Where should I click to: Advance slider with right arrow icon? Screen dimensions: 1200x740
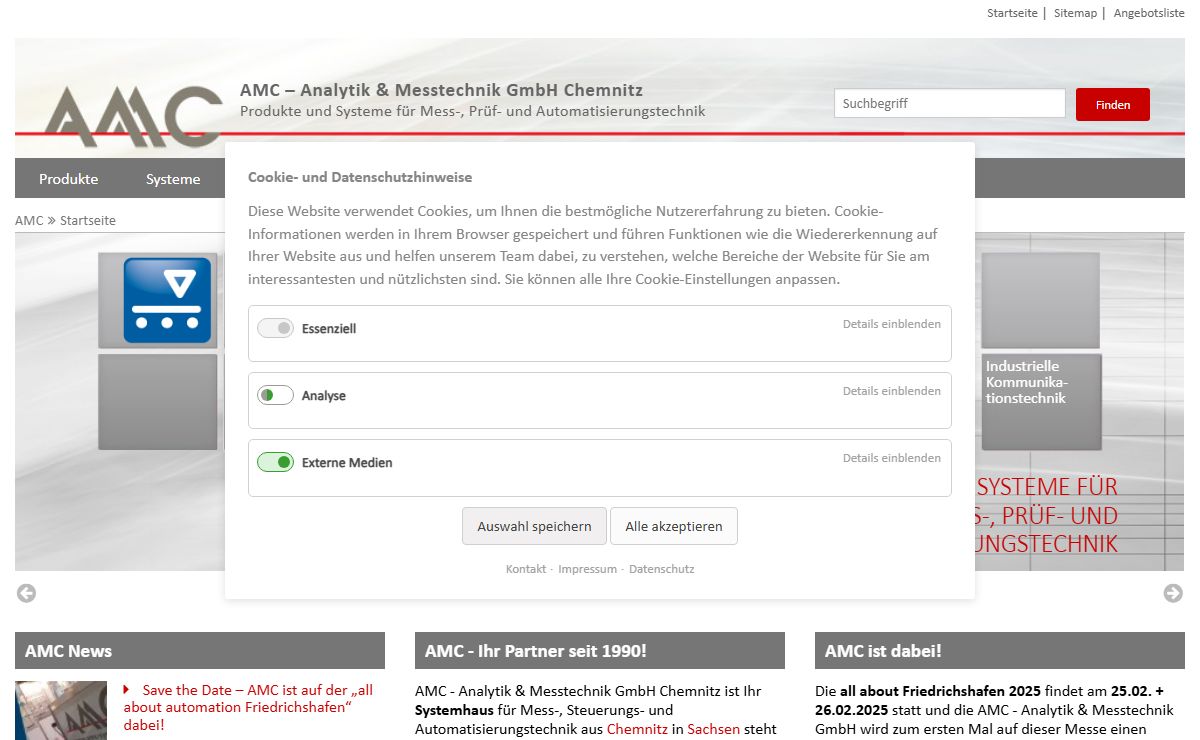tap(1173, 593)
